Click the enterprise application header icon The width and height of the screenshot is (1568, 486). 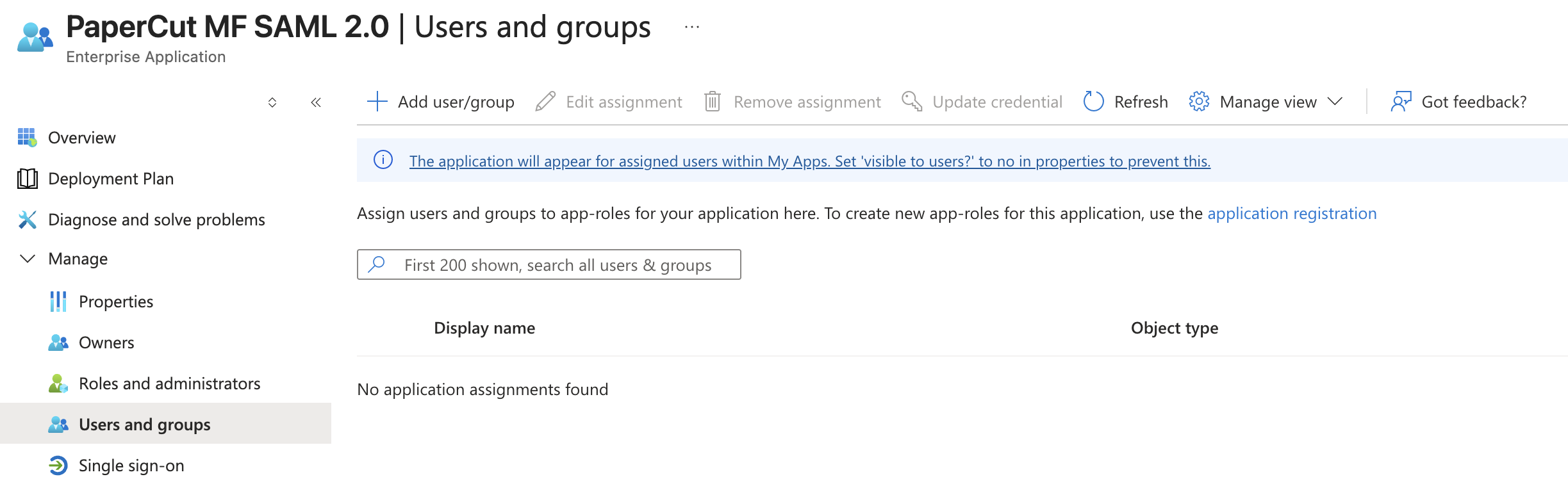click(x=35, y=37)
